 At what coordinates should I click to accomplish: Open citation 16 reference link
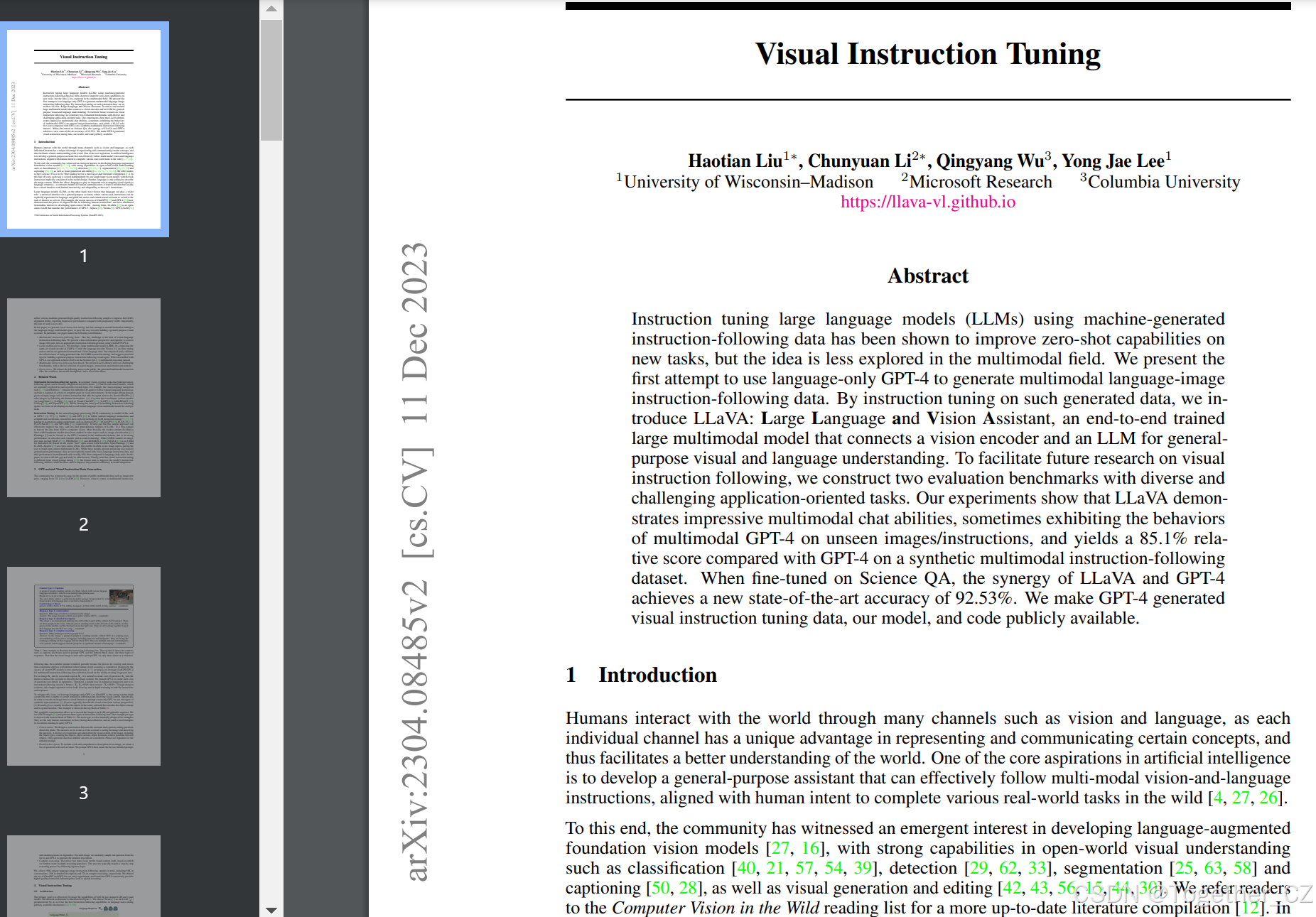(811, 848)
